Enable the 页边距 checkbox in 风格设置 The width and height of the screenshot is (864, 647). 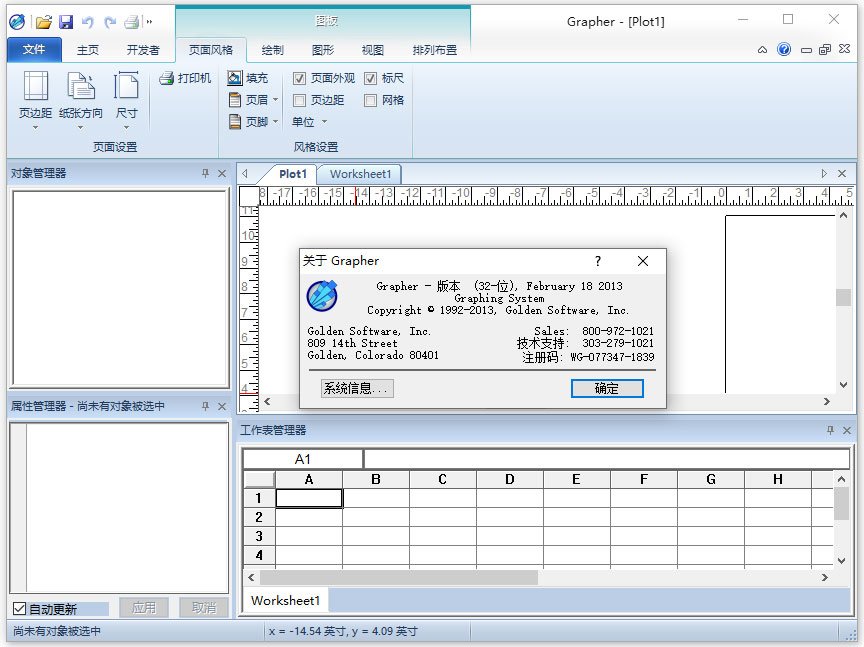pyautogui.click(x=299, y=100)
